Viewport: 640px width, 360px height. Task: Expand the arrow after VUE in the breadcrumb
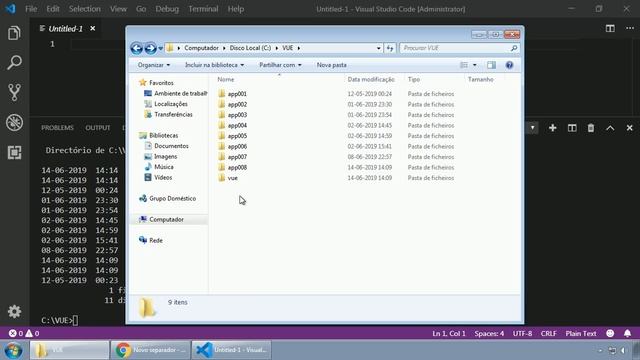(x=299, y=48)
